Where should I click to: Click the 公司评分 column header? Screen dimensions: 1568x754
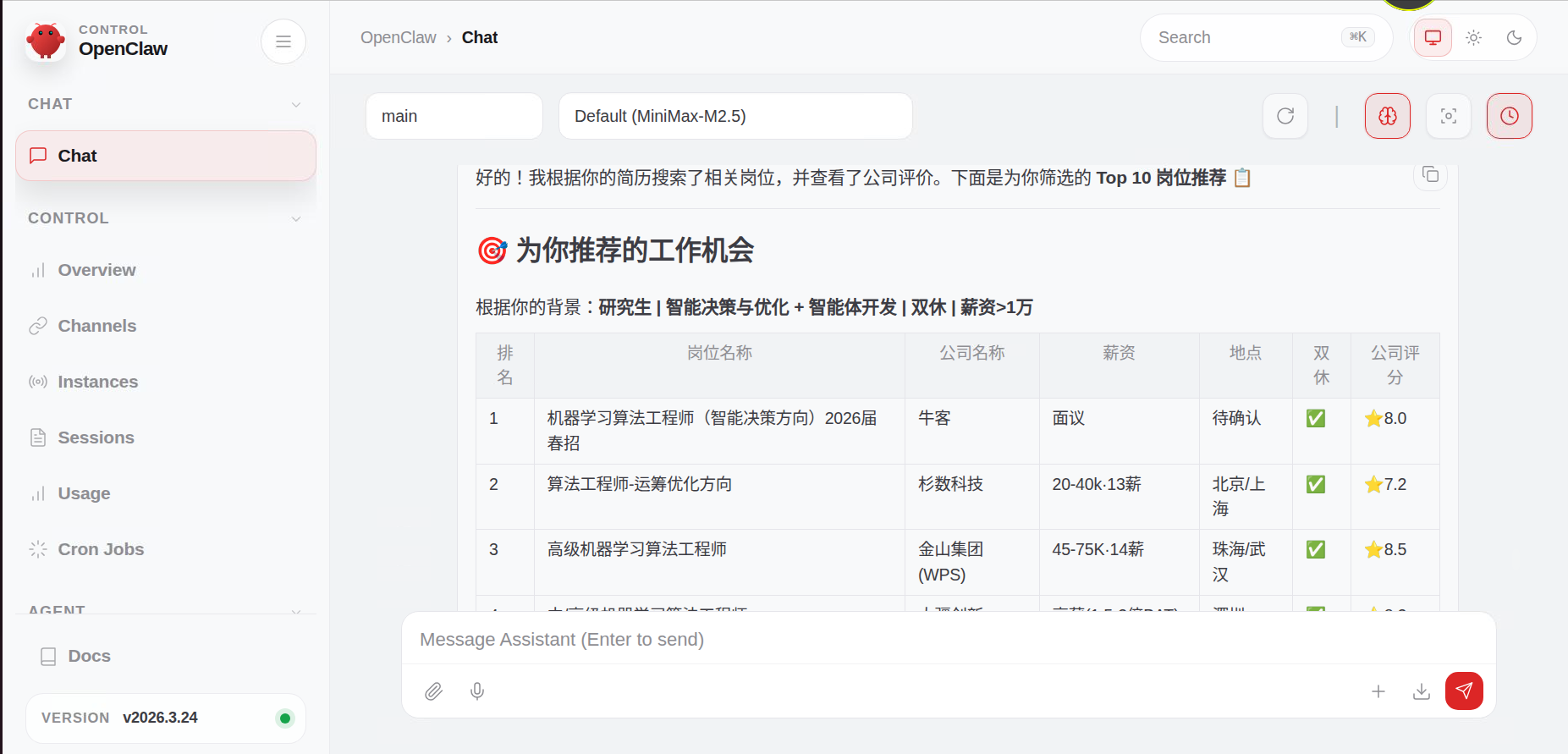click(x=1395, y=365)
